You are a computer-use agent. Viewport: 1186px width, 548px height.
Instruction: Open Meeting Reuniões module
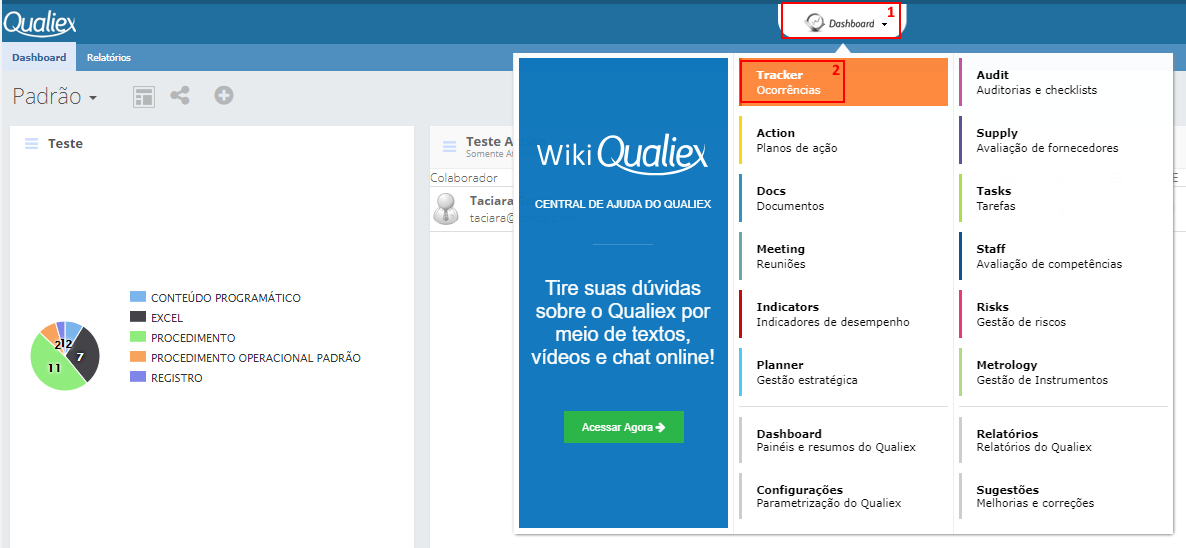tap(843, 256)
